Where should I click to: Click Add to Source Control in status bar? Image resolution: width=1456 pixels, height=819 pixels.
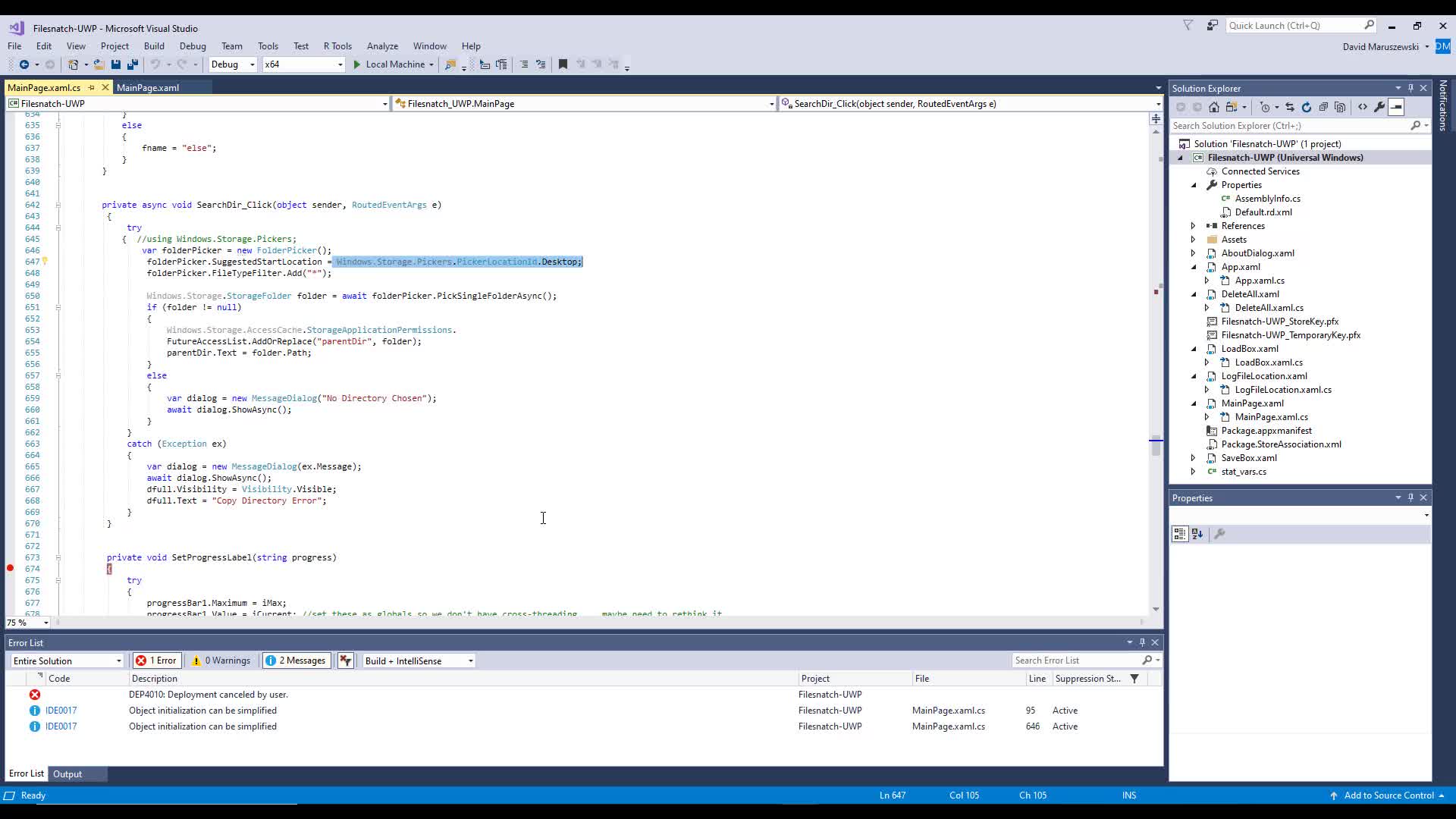coord(1388,795)
